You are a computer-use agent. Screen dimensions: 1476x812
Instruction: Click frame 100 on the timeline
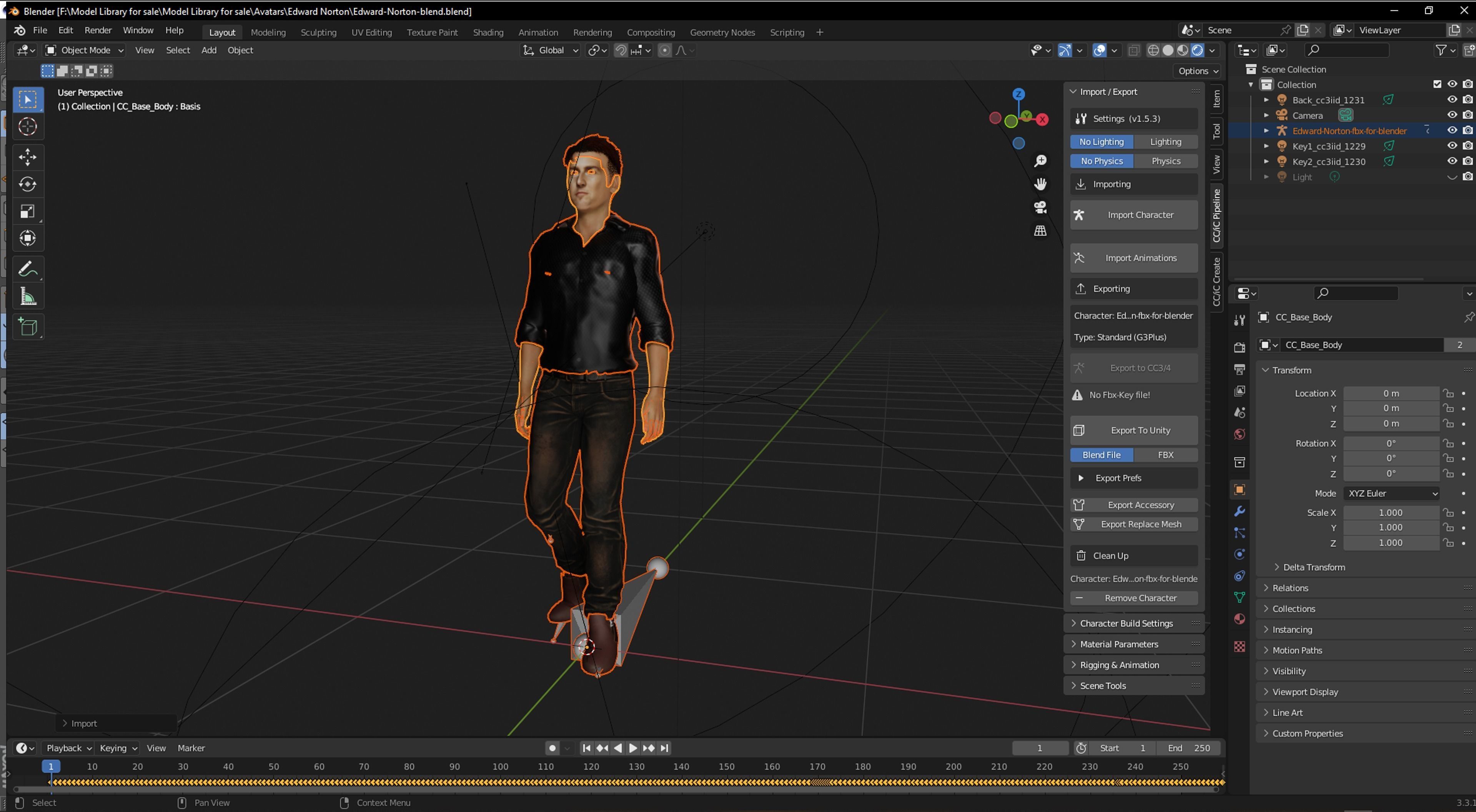[500, 767]
